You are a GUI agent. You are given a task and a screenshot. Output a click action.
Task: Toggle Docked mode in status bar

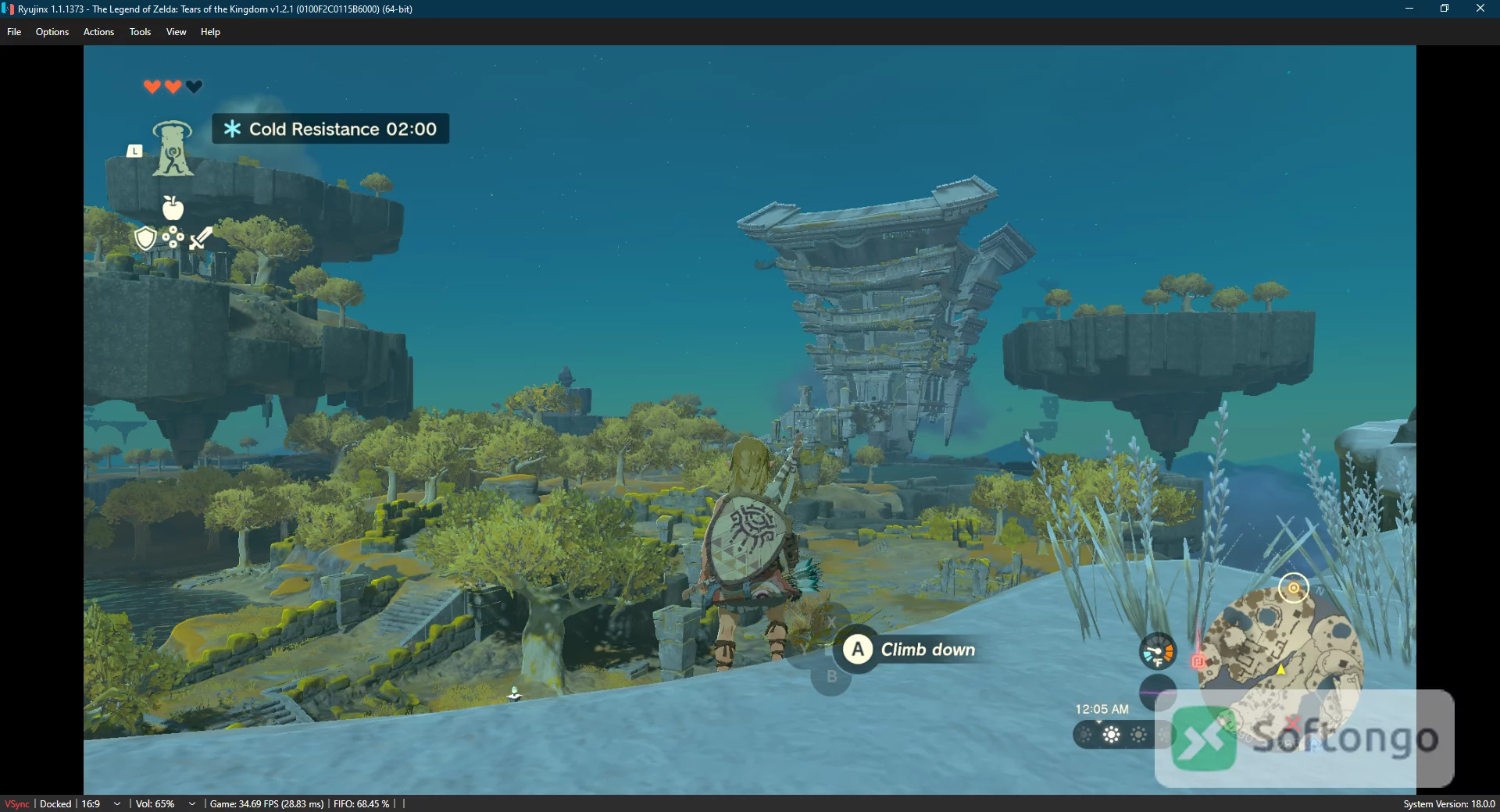coord(55,803)
